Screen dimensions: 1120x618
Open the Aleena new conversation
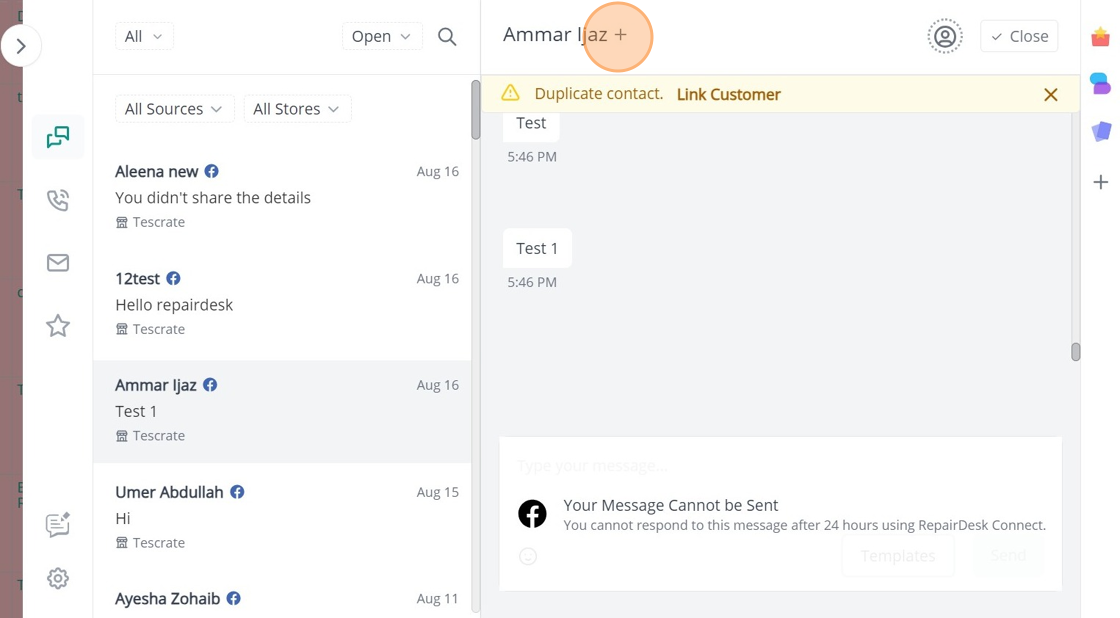(282, 196)
